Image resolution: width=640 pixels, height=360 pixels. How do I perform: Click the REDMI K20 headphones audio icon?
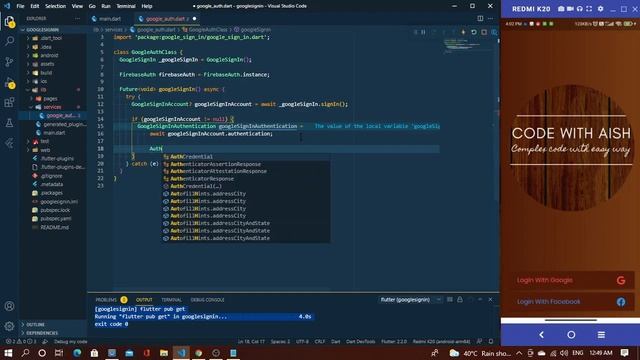coord(580,9)
